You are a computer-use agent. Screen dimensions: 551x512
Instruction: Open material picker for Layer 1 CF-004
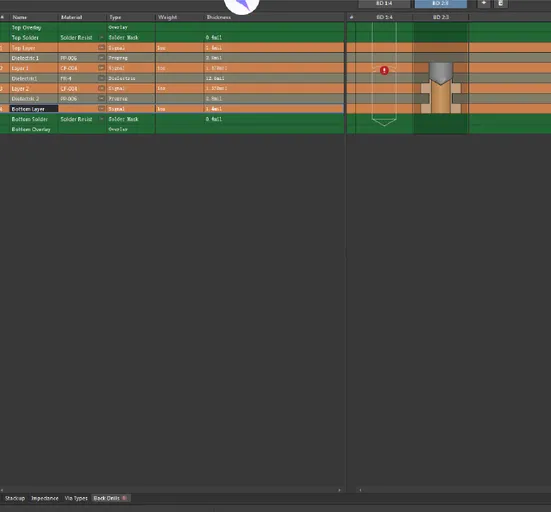tap(101, 68)
